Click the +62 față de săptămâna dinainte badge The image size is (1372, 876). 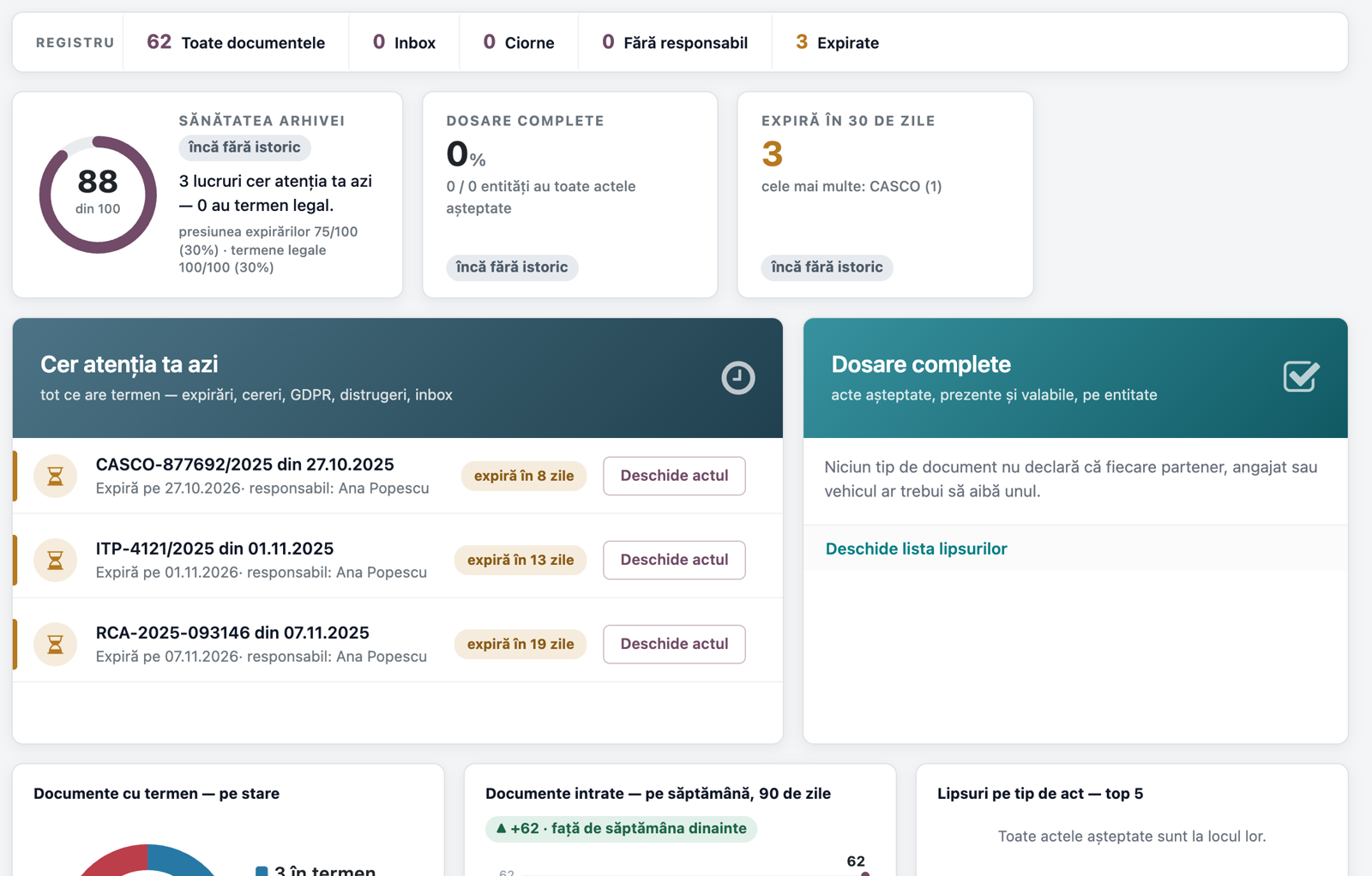(621, 828)
